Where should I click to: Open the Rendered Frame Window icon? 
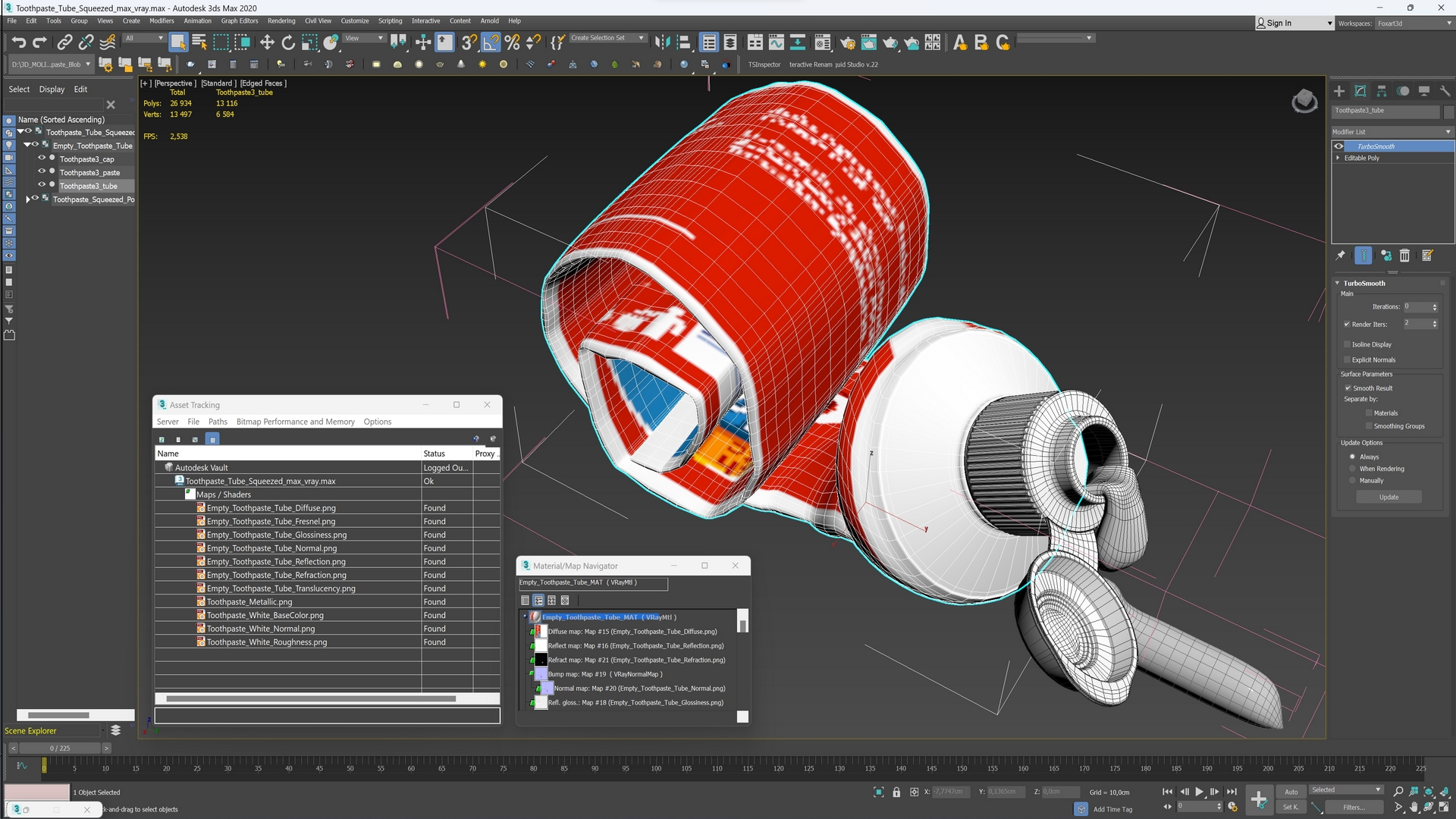point(869,42)
